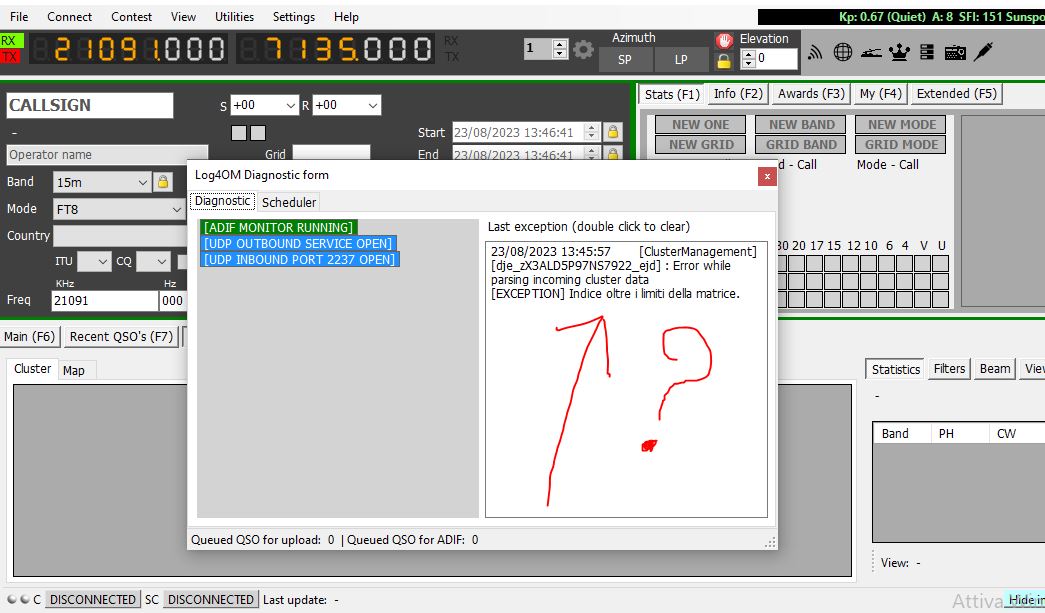Click the TX indicator
The image size is (1045, 613).
[9, 56]
